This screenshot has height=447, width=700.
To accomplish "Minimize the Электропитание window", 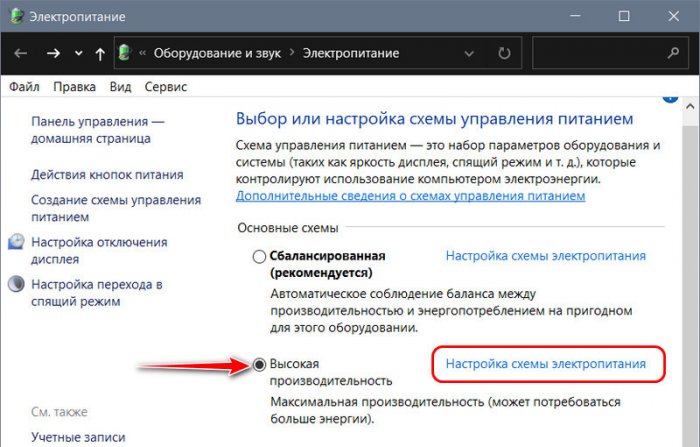I will point(575,16).
